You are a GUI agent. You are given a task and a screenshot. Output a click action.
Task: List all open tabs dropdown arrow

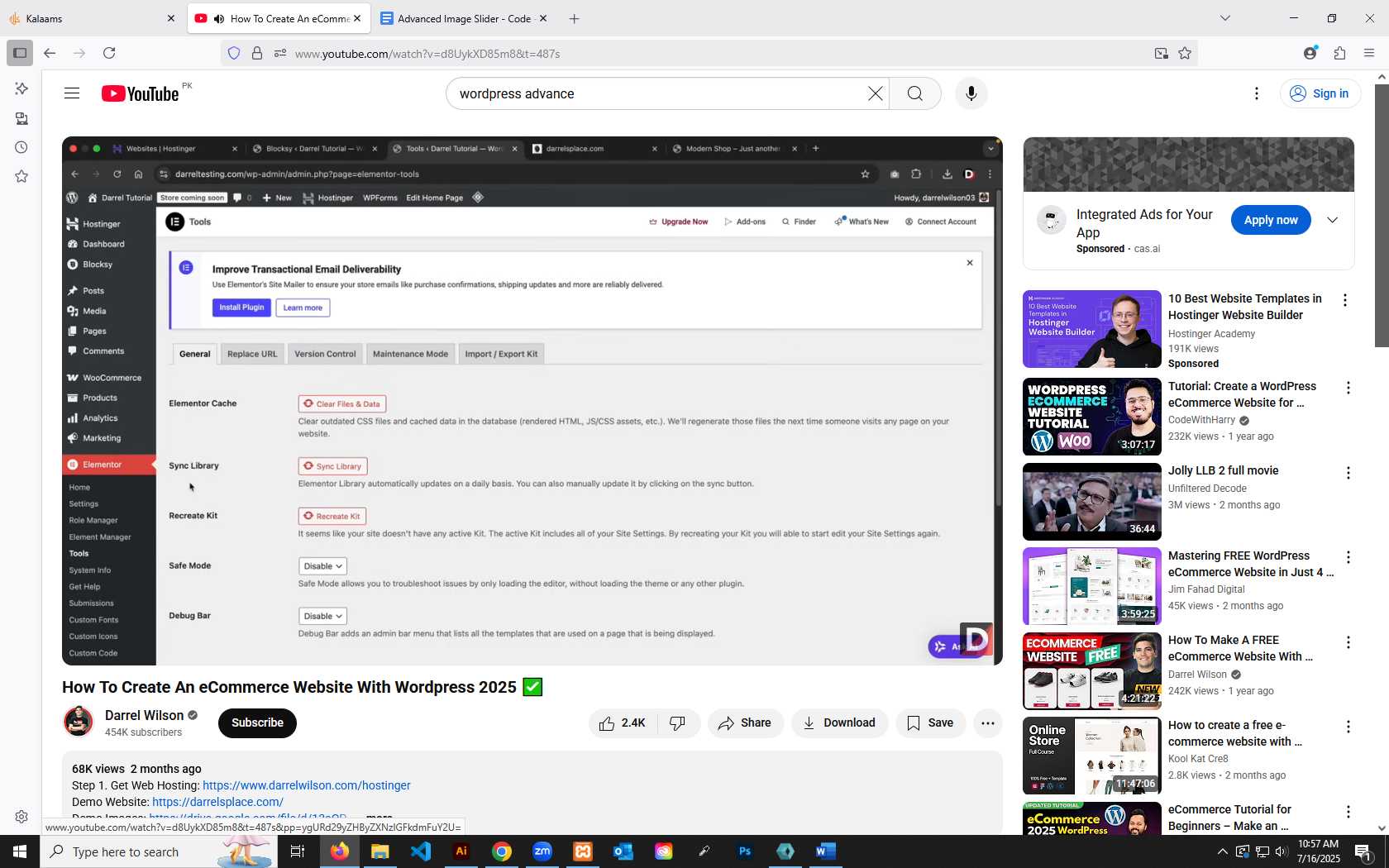pyautogui.click(x=1225, y=18)
